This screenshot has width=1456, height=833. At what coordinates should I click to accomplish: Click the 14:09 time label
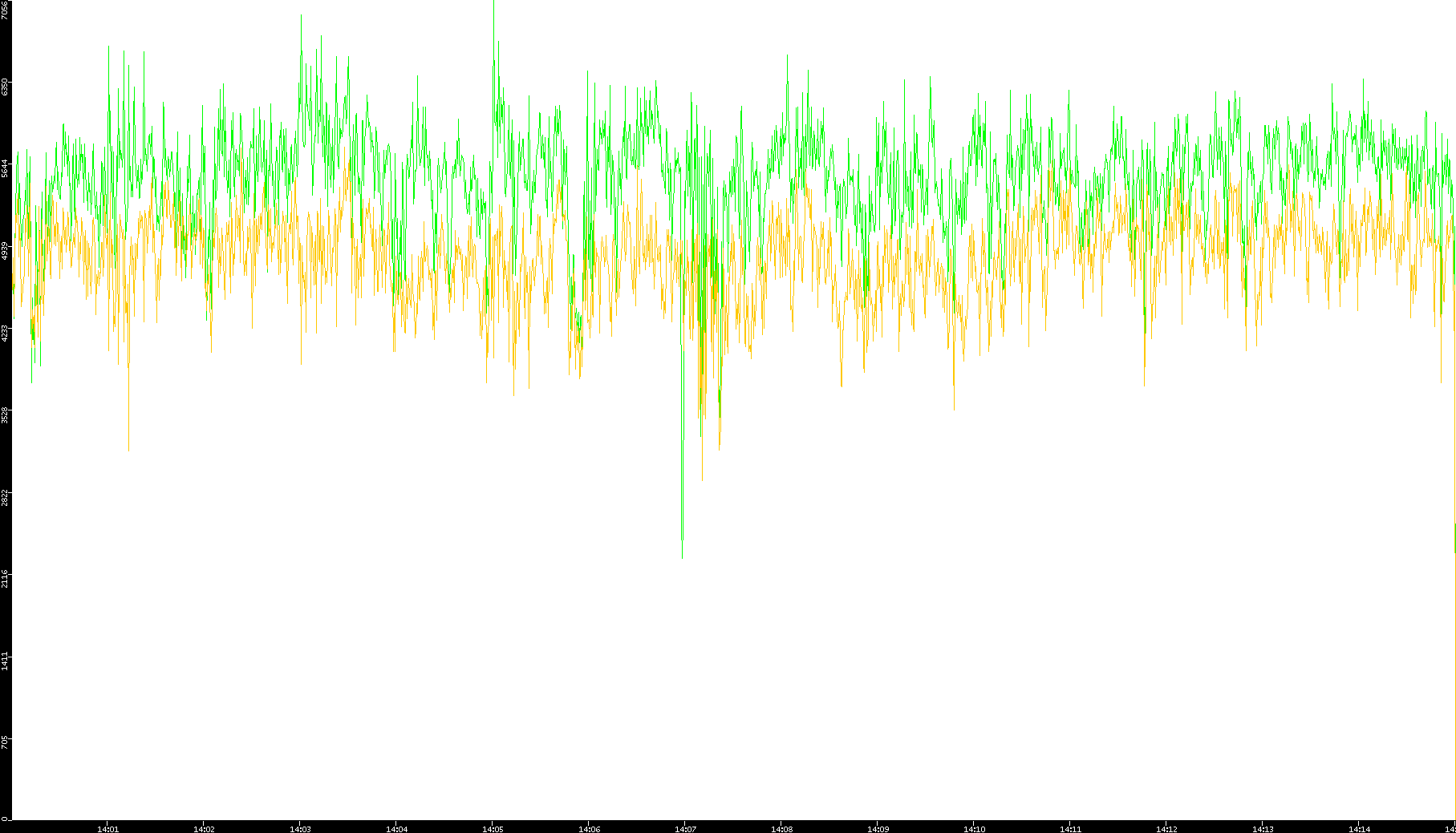(878, 828)
